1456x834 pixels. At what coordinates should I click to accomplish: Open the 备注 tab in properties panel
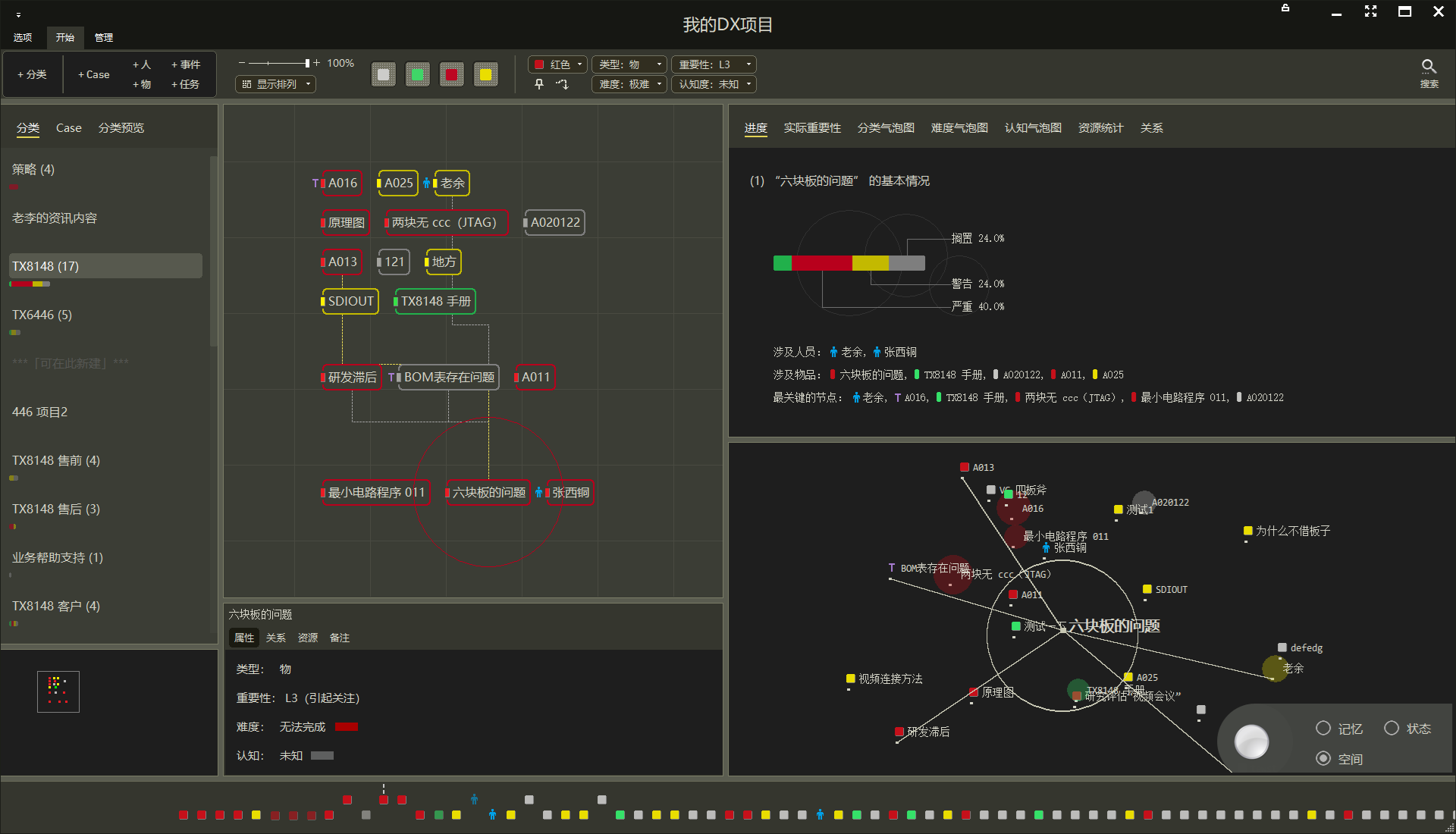[x=340, y=638]
